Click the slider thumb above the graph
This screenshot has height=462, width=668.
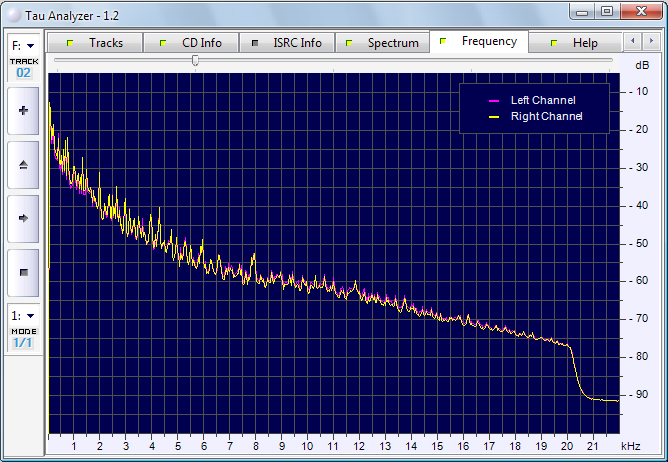(195, 61)
